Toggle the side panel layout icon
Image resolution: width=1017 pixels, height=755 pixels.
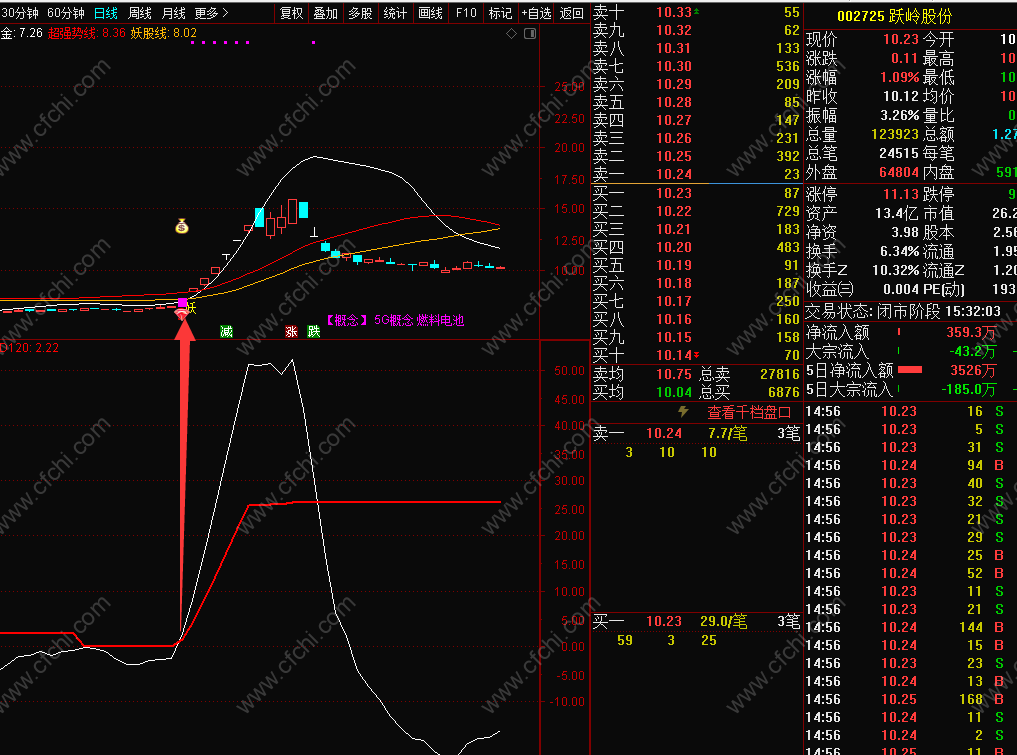pos(530,33)
